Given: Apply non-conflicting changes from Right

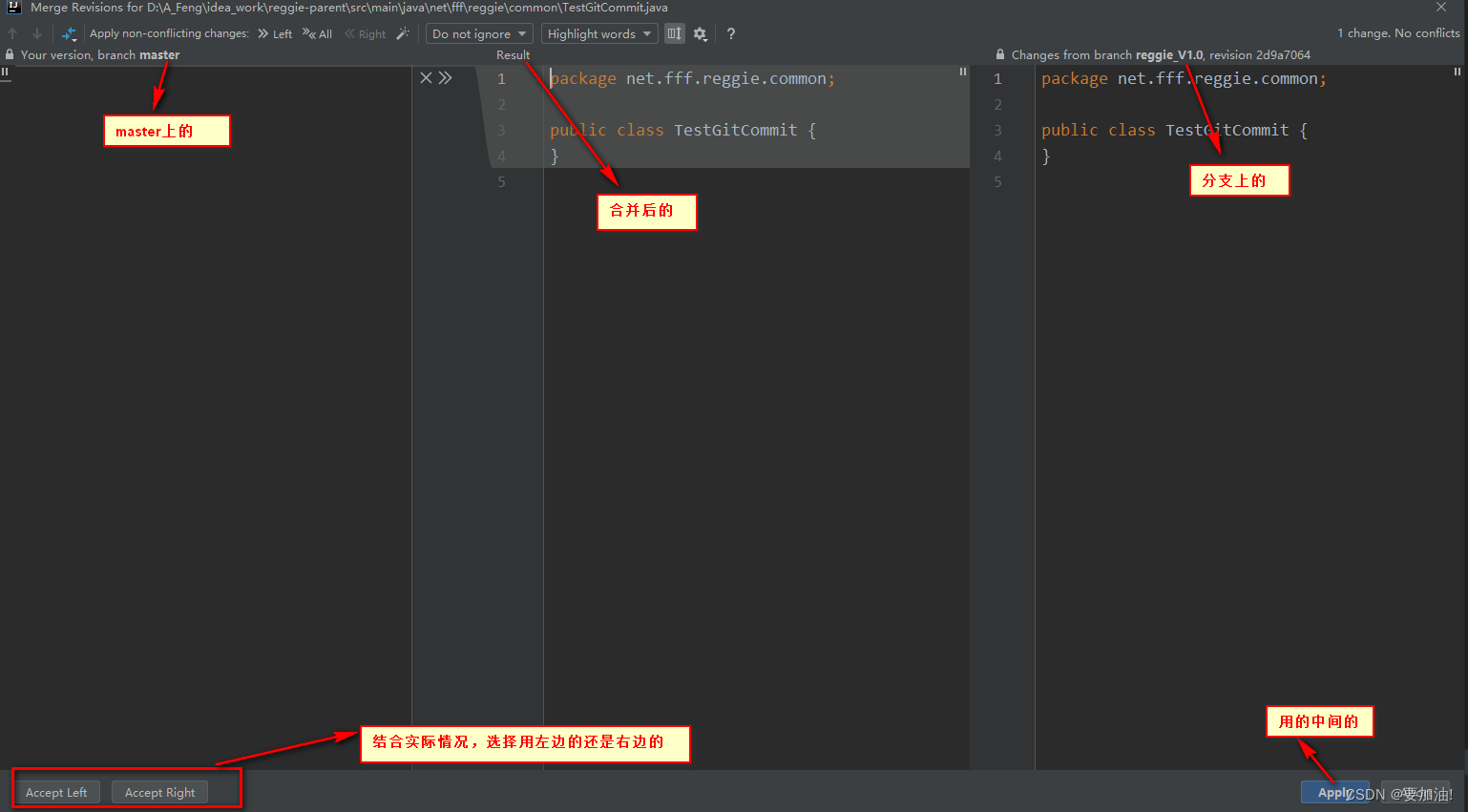Looking at the screenshot, I should point(365,33).
